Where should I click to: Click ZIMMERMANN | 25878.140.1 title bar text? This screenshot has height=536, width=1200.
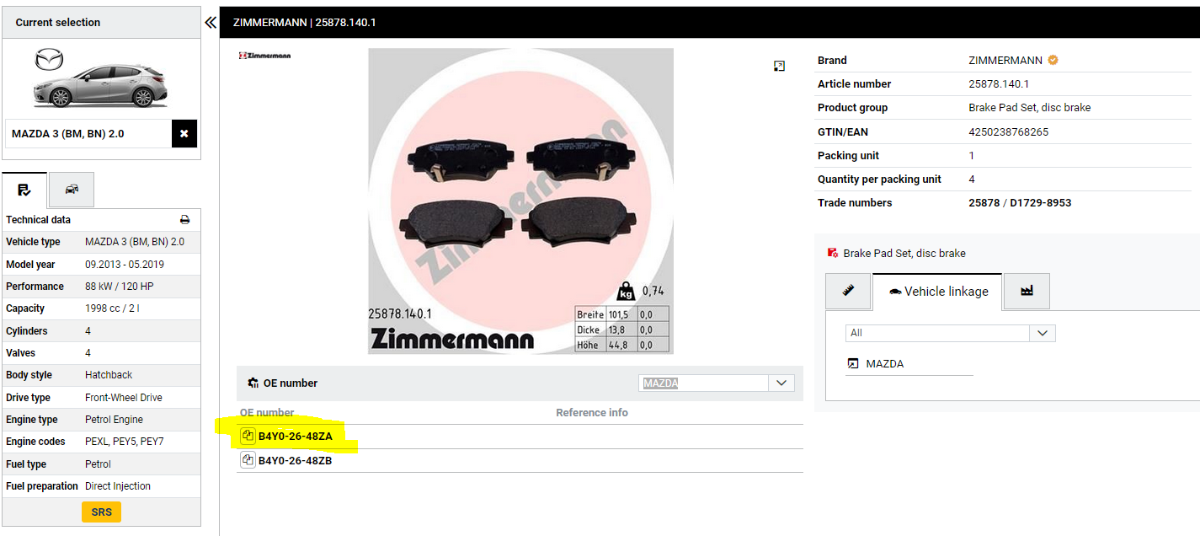pyautogui.click(x=304, y=22)
